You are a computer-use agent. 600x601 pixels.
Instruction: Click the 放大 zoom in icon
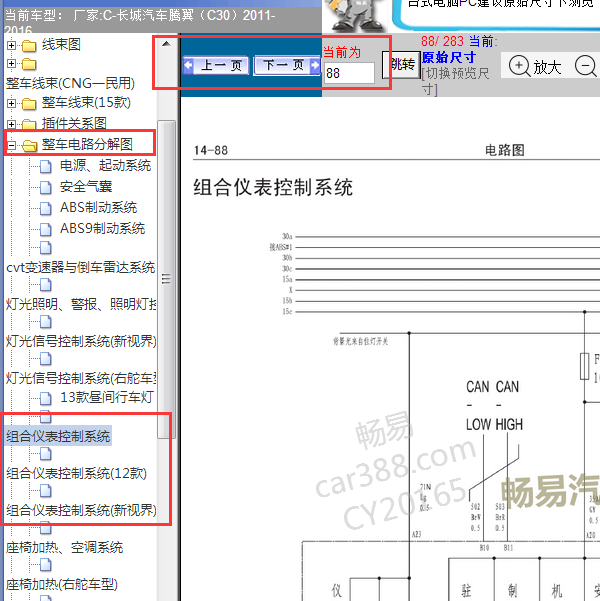(x=519, y=66)
